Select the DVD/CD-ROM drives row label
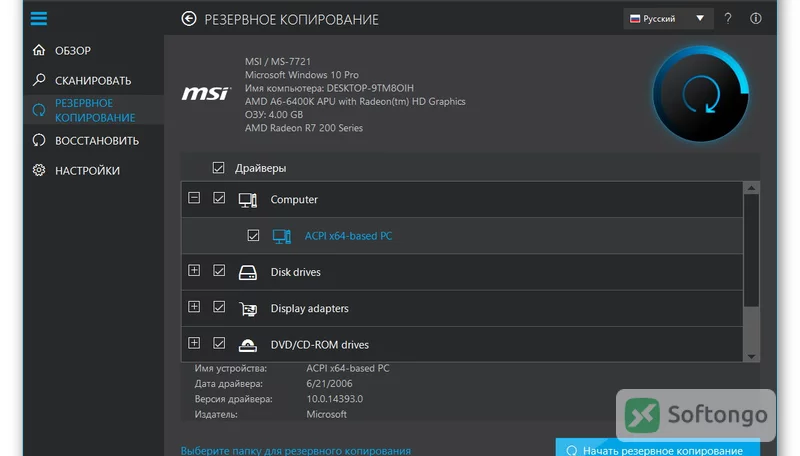This screenshot has height=456, width=800. 319,345
